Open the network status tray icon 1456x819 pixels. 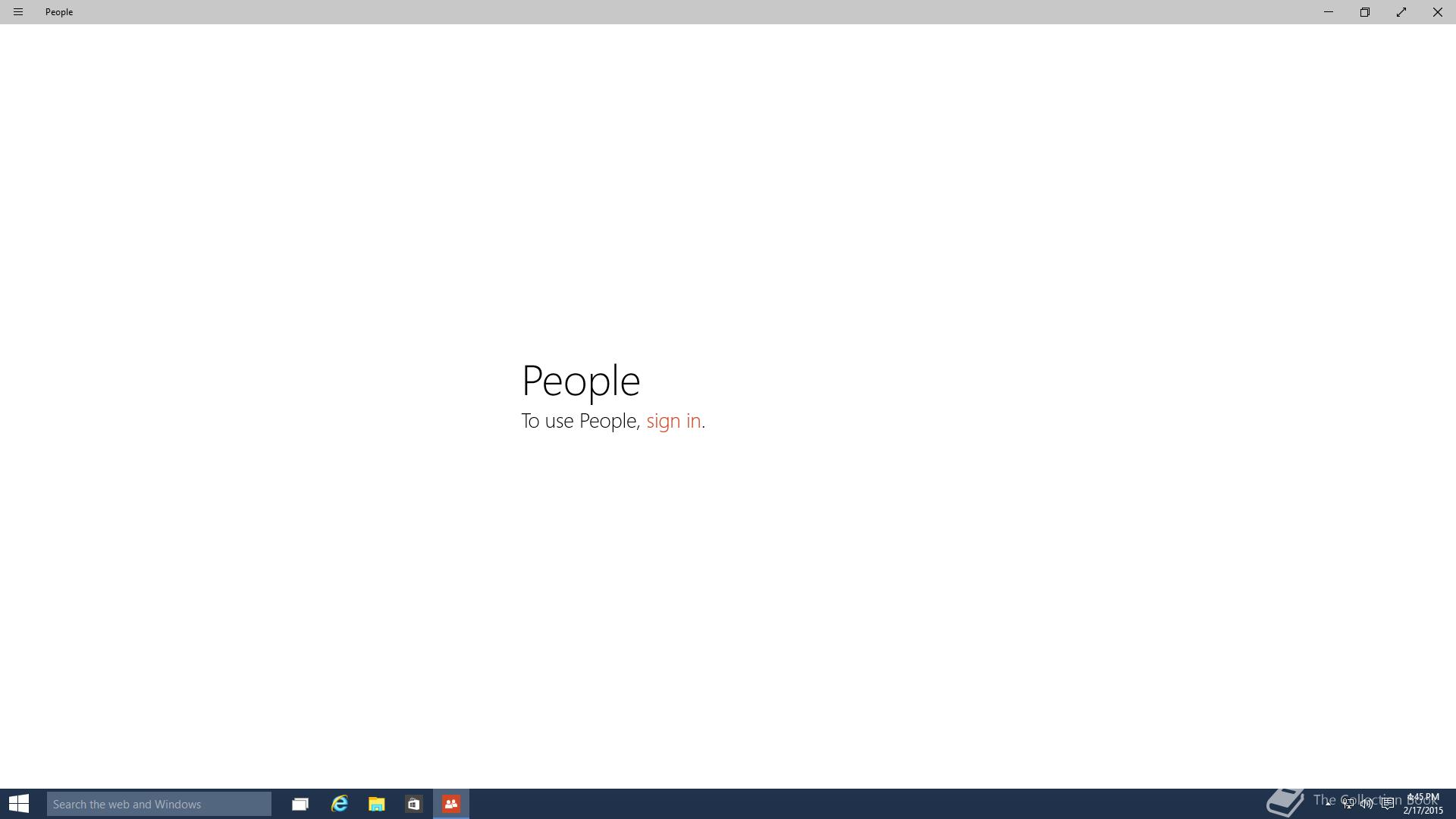coord(1348,803)
